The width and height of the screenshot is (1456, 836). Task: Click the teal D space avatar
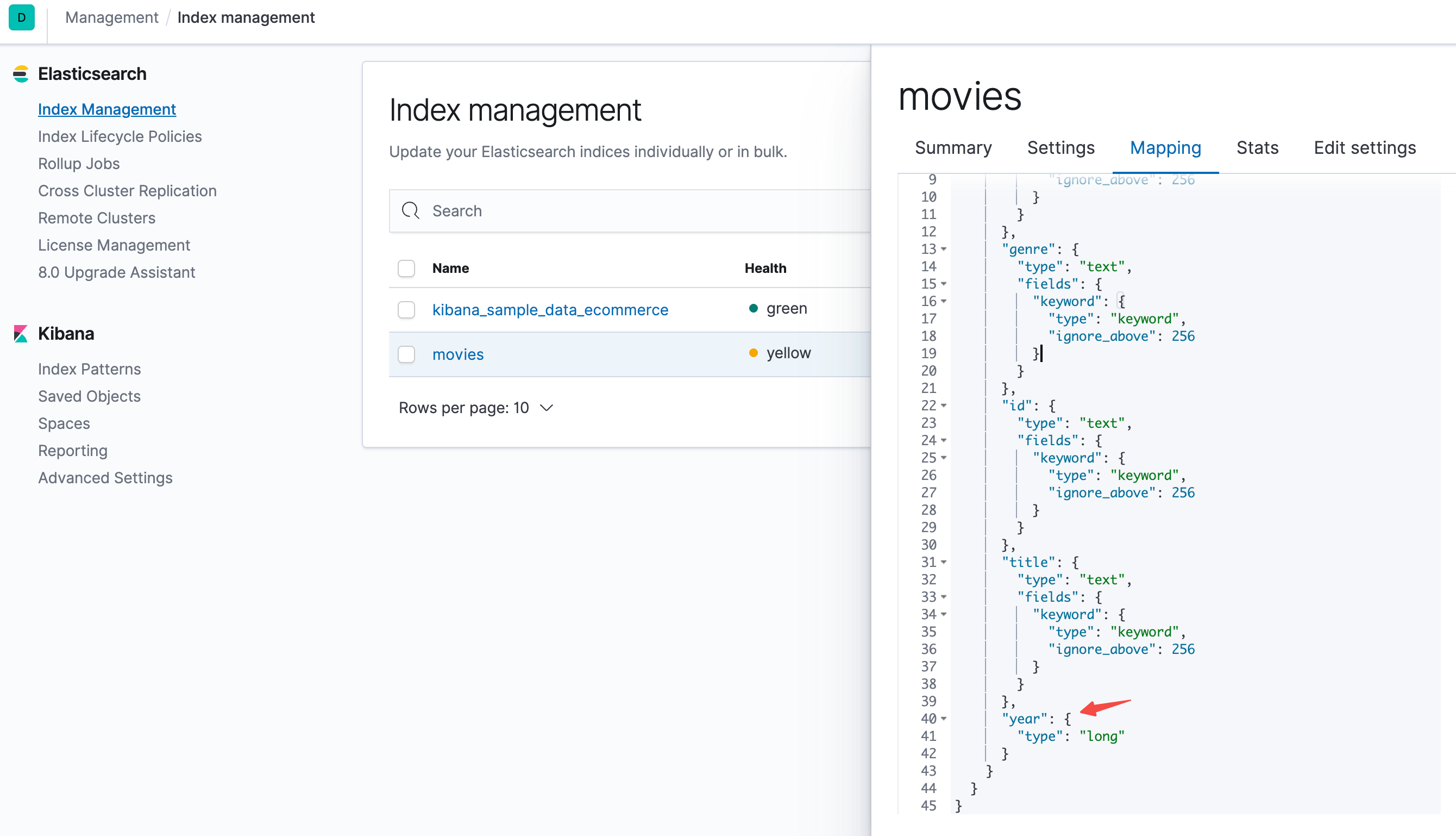click(x=22, y=17)
